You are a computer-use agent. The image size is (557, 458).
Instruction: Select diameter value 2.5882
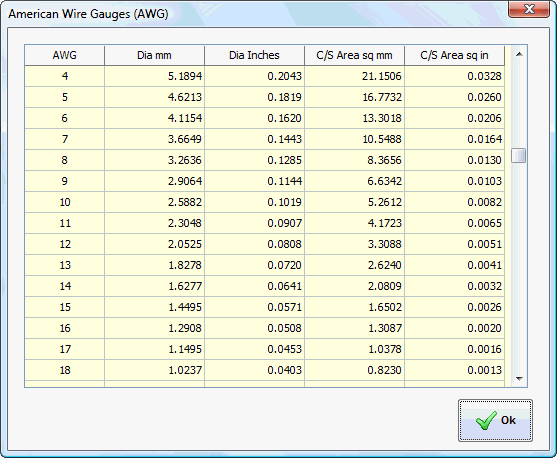pos(155,202)
